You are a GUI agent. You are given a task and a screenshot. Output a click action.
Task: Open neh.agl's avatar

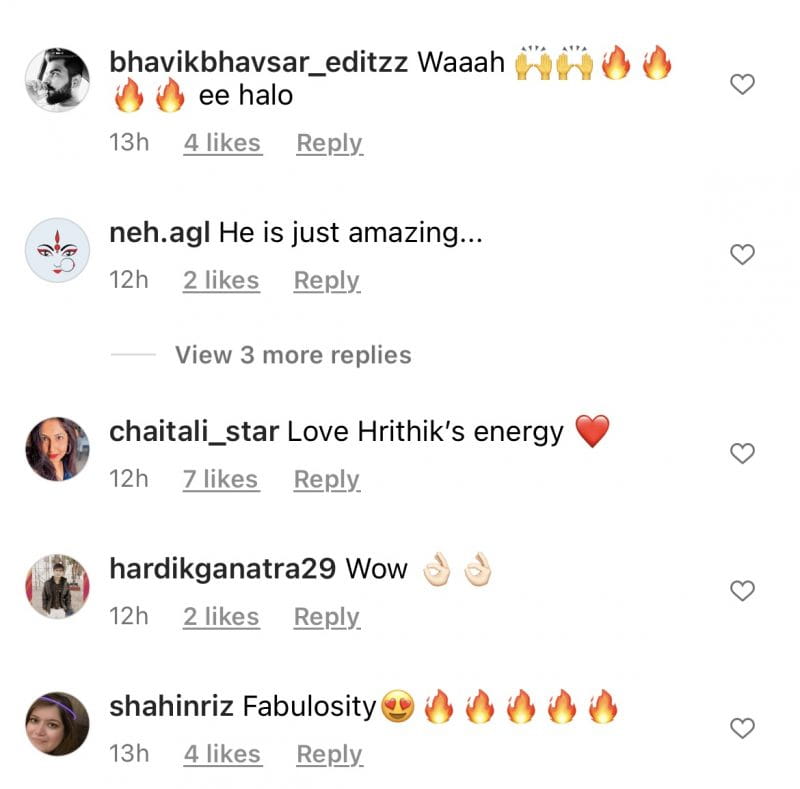tap(57, 250)
